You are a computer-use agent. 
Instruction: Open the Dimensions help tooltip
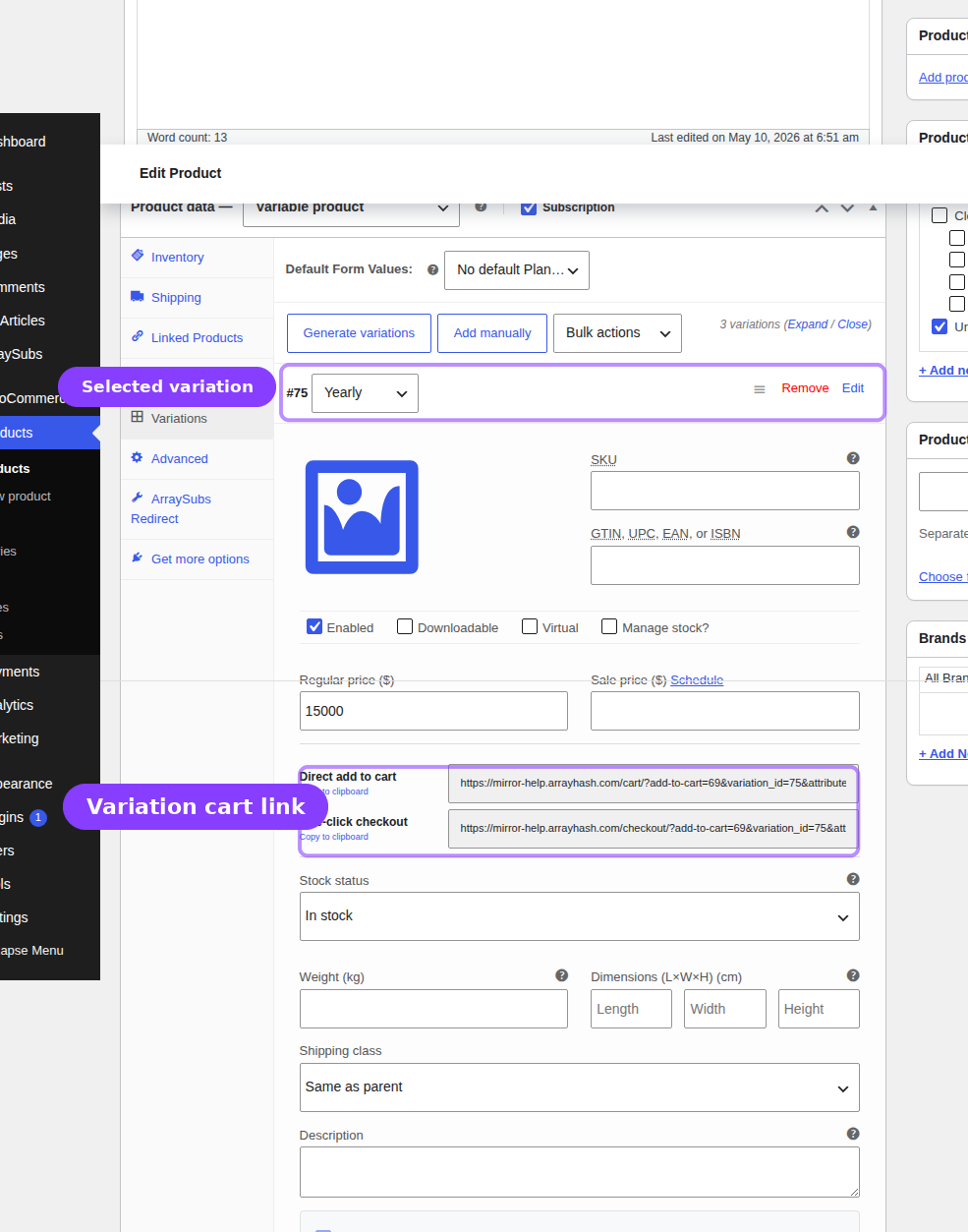coord(853,975)
